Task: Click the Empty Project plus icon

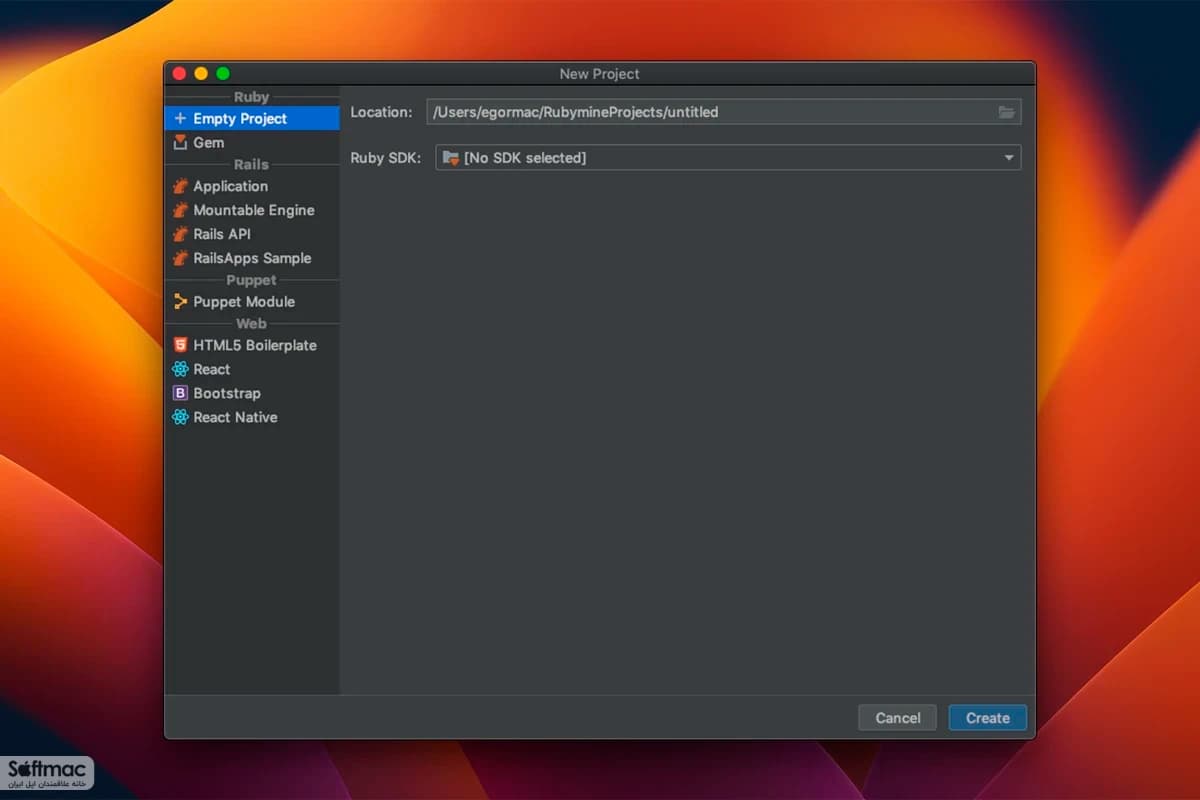Action: tap(180, 118)
